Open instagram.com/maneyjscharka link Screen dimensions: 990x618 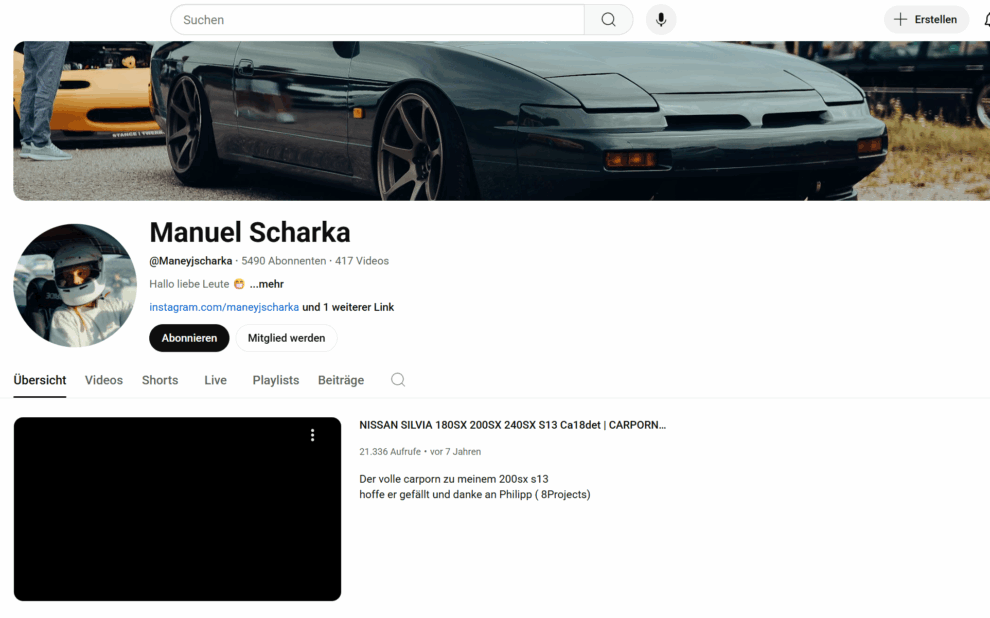(x=224, y=307)
